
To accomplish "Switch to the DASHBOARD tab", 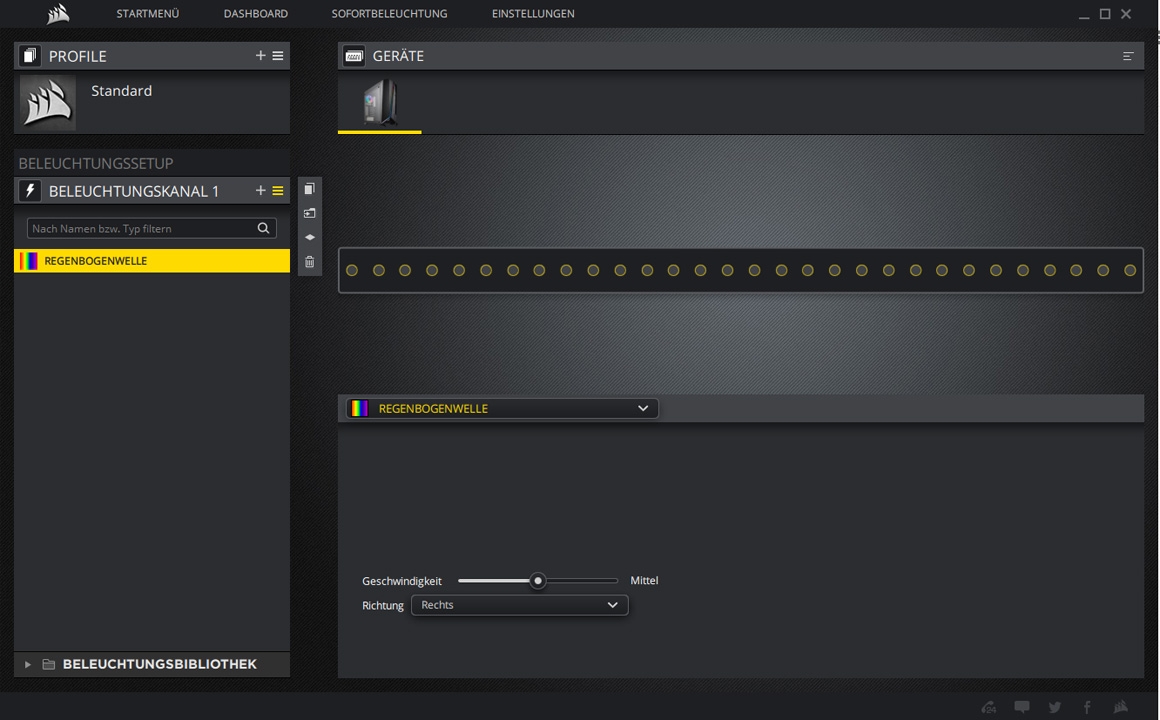I will point(255,13).
